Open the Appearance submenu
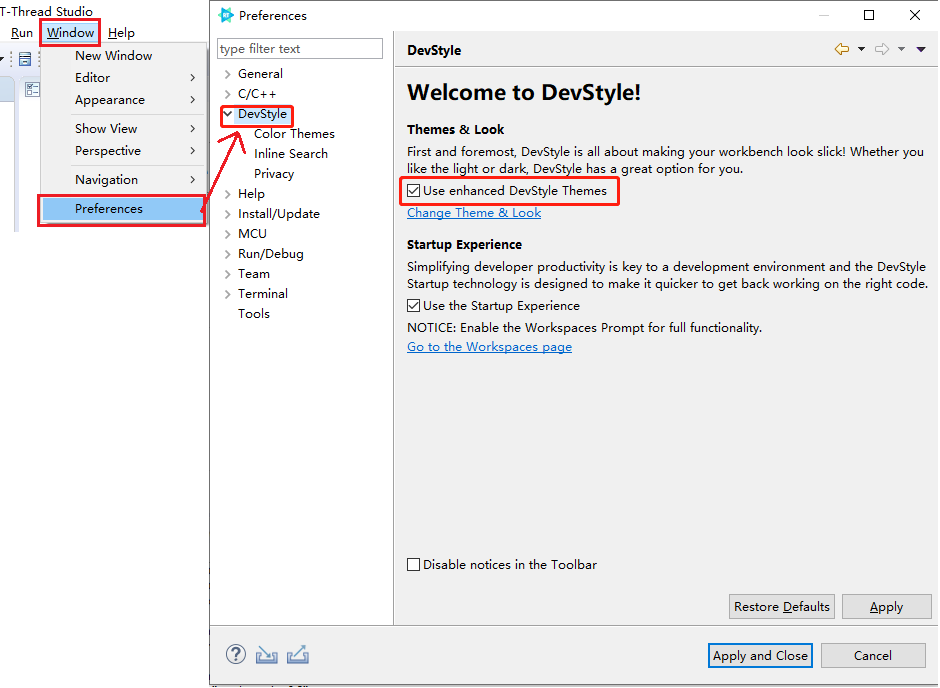Image resolution: width=940 pixels, height=688 pixels. click(x=123, y=100)
